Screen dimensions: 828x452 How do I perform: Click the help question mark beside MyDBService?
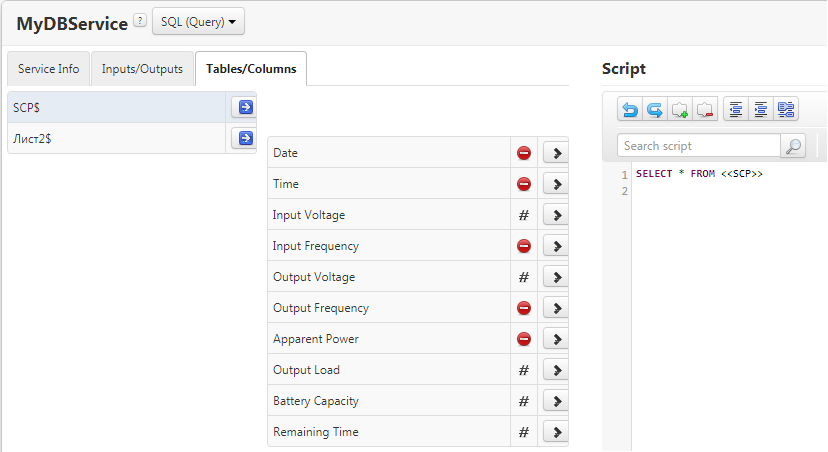point(140,21)
